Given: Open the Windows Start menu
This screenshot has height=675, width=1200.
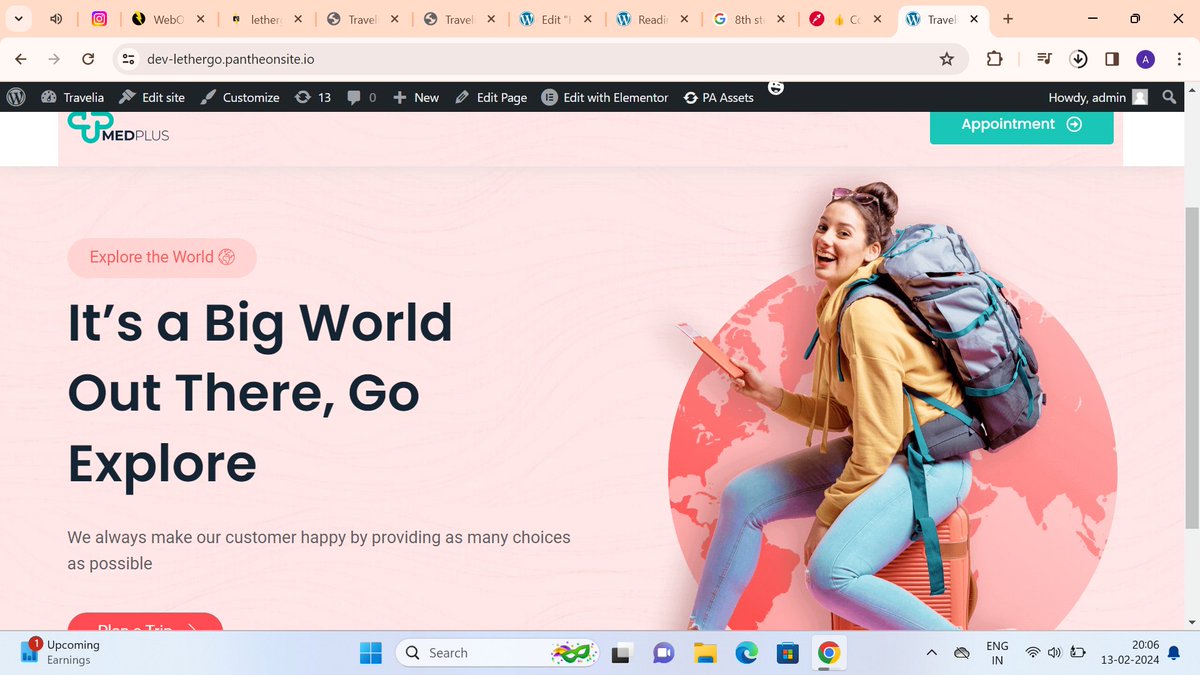Looking at the screenshot, I should [371, 653].
